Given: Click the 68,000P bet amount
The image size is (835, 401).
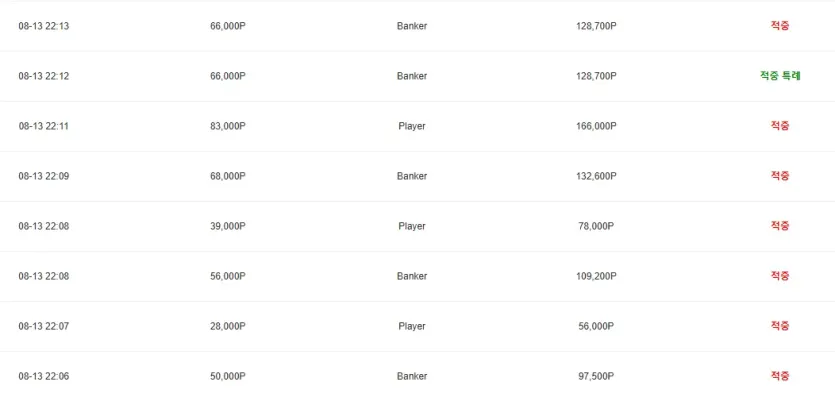Looking at the screenshot, I should [x=228, y=176].
